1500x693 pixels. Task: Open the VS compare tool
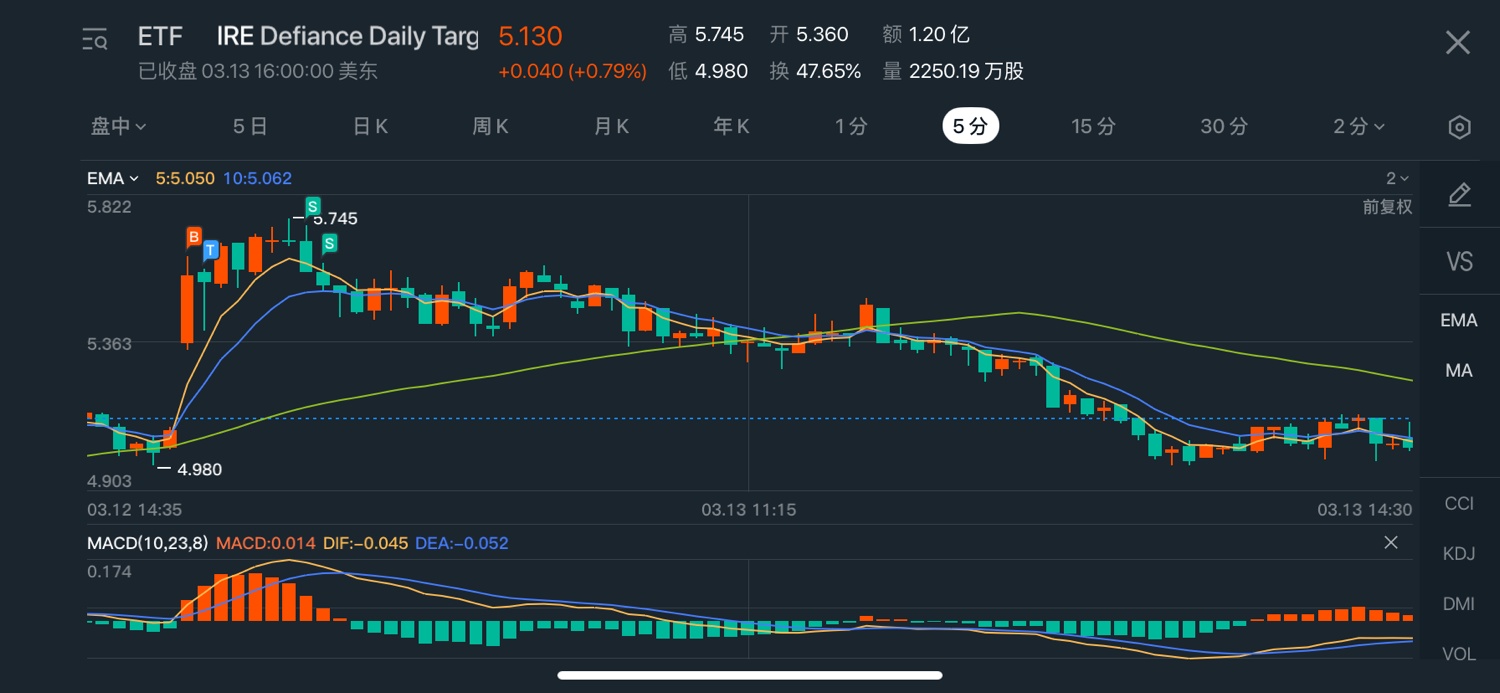pyautogui.click(x=1459, y=262)
